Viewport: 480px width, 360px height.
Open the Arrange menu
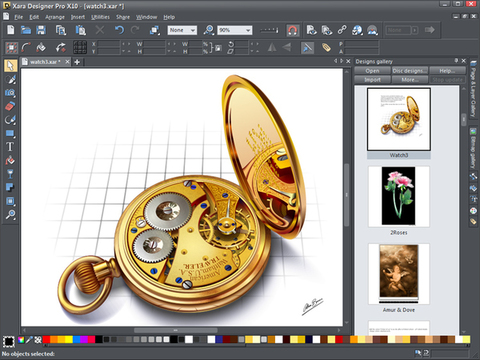pos(55,17)
